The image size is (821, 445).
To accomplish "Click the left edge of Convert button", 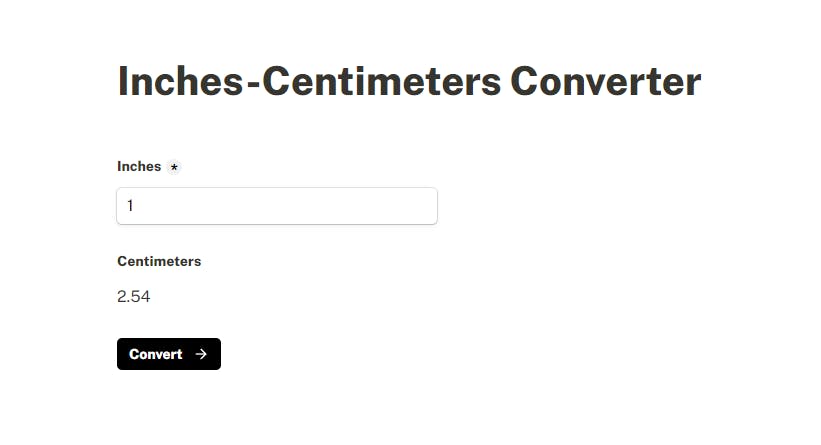I will tap(121, 354).
